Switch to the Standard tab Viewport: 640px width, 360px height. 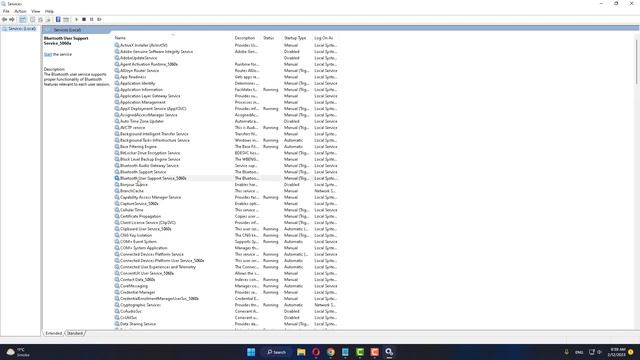point(75,333)
